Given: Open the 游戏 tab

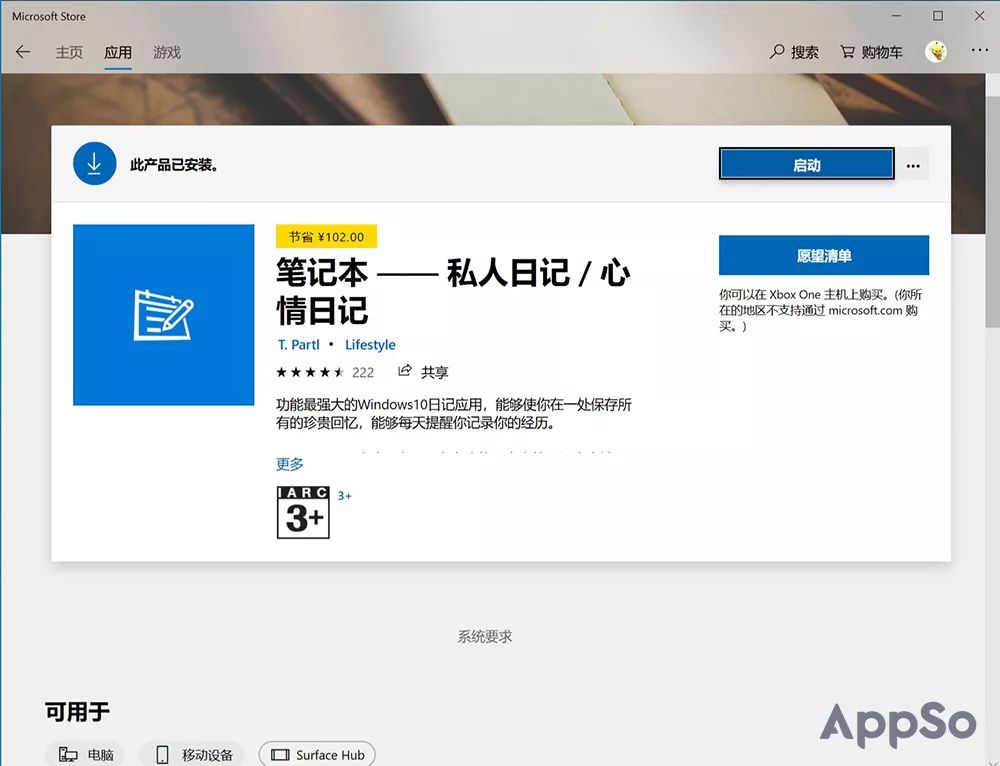Looking at the screenshot, I should [167, 52].
